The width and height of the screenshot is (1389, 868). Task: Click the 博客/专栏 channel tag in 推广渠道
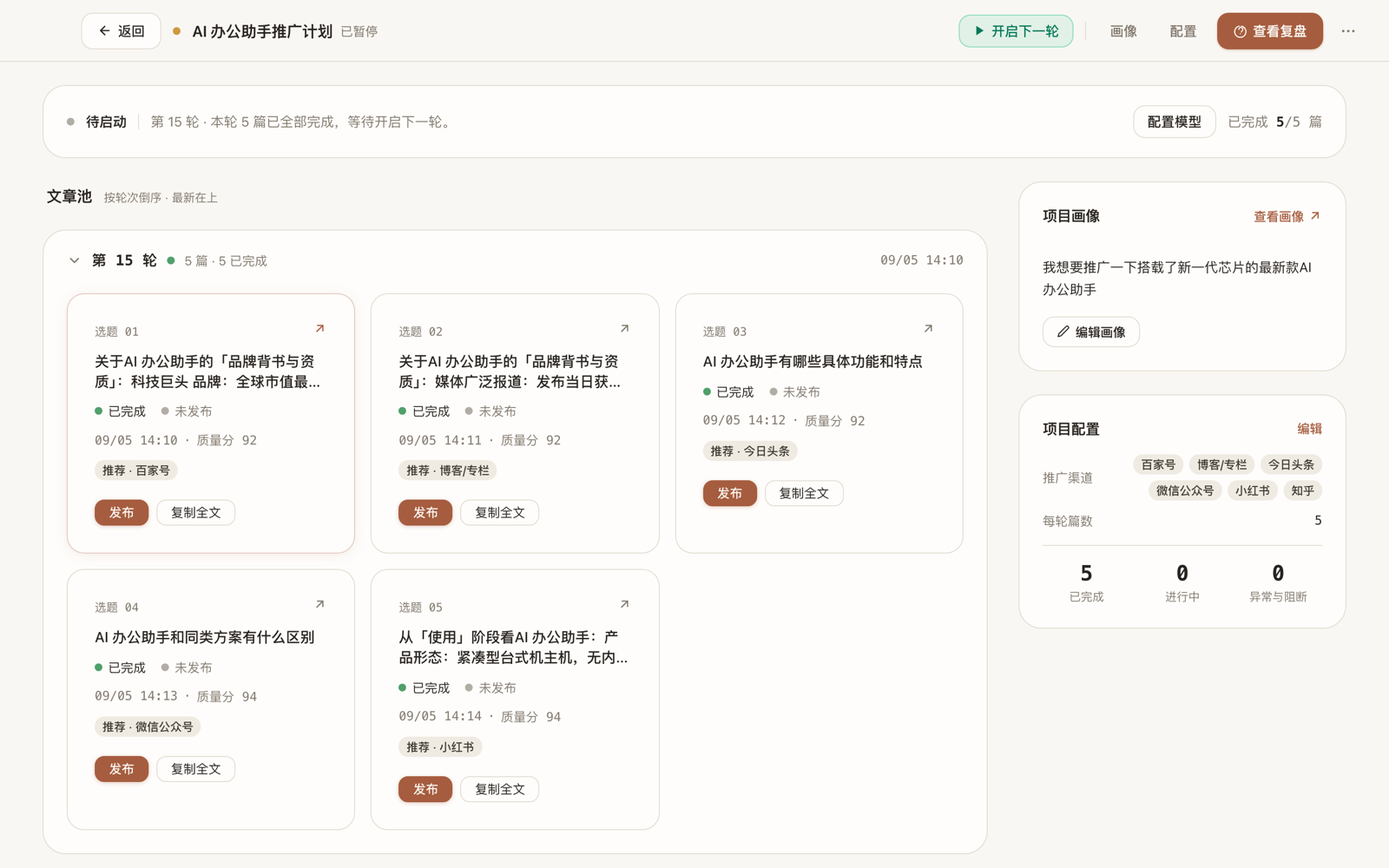pos(1221,464)
